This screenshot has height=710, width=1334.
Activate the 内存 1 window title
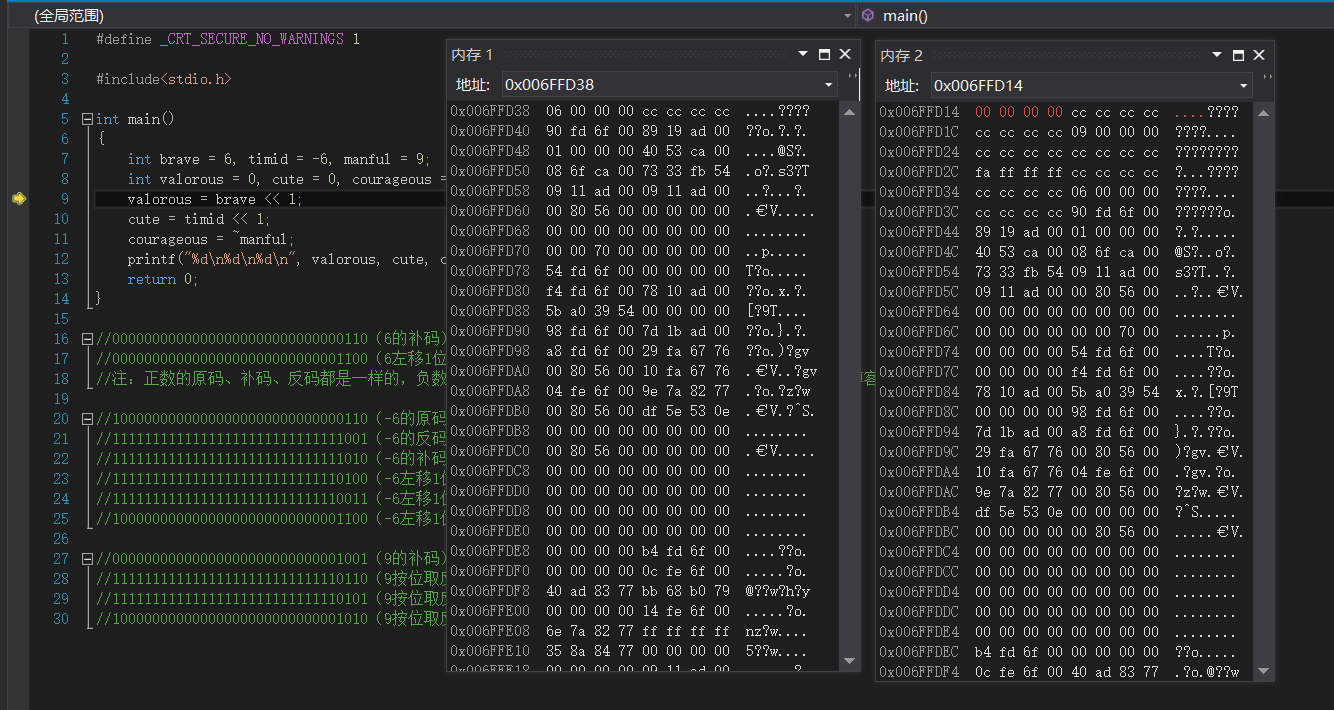coord(472,55)
